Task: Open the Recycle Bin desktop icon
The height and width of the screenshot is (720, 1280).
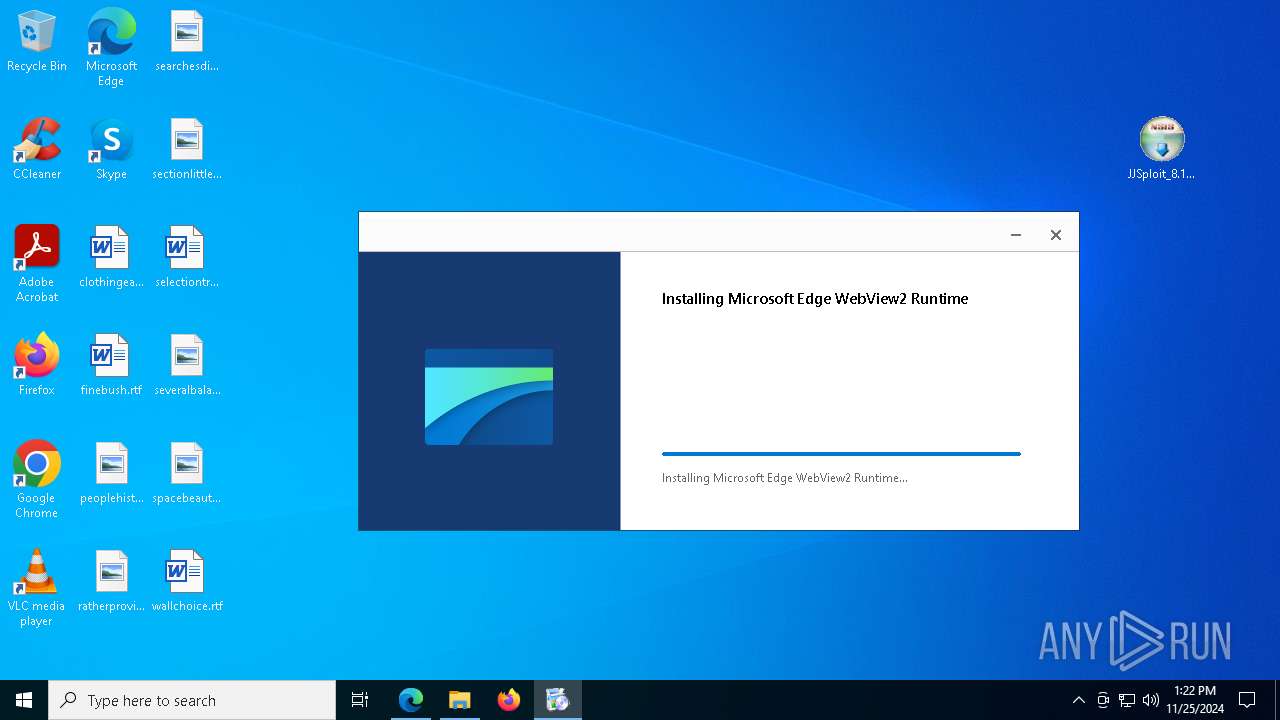Action: (x=37, y=42)
